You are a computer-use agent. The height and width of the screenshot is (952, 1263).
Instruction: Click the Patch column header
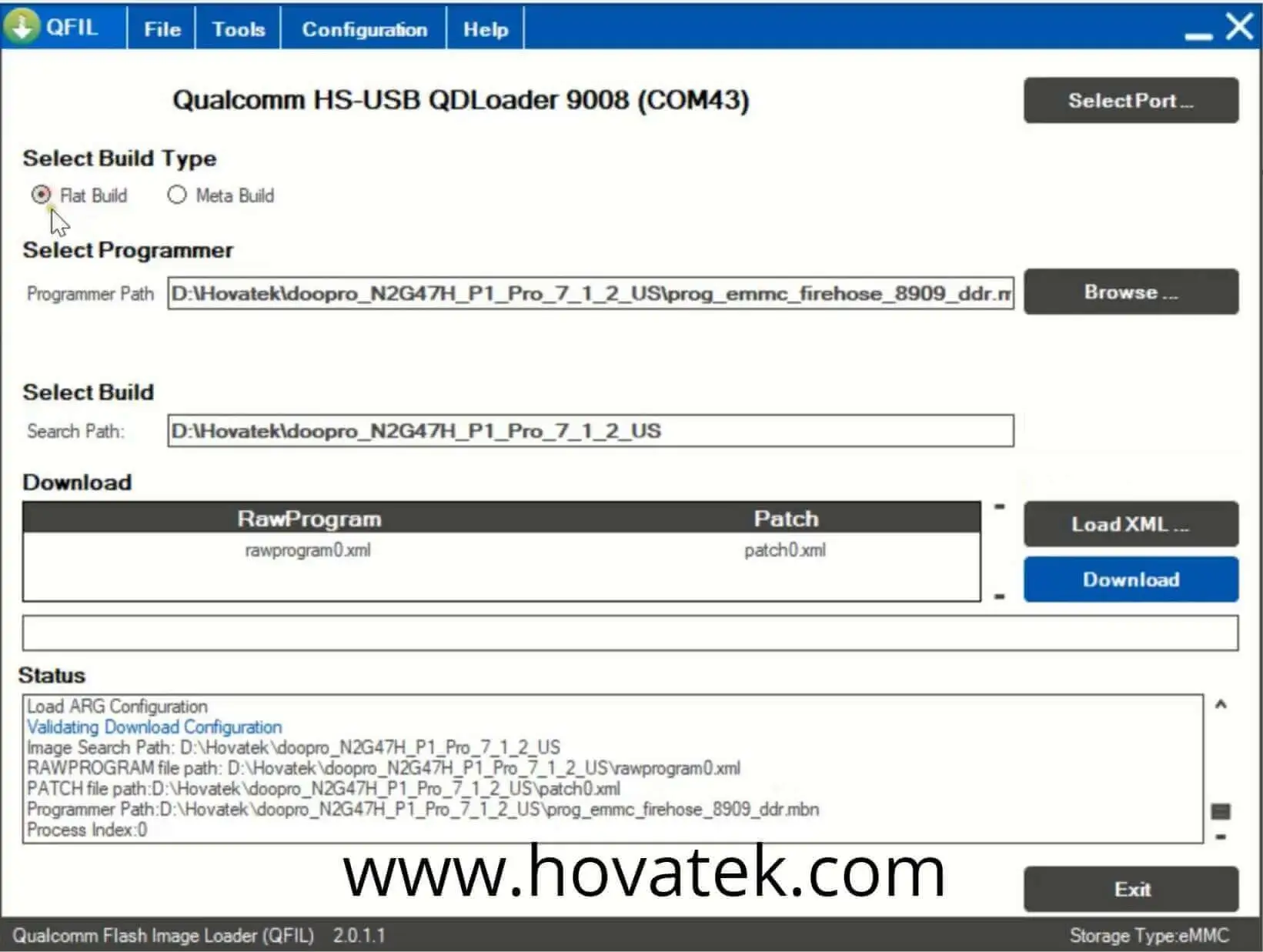point(786,519)
